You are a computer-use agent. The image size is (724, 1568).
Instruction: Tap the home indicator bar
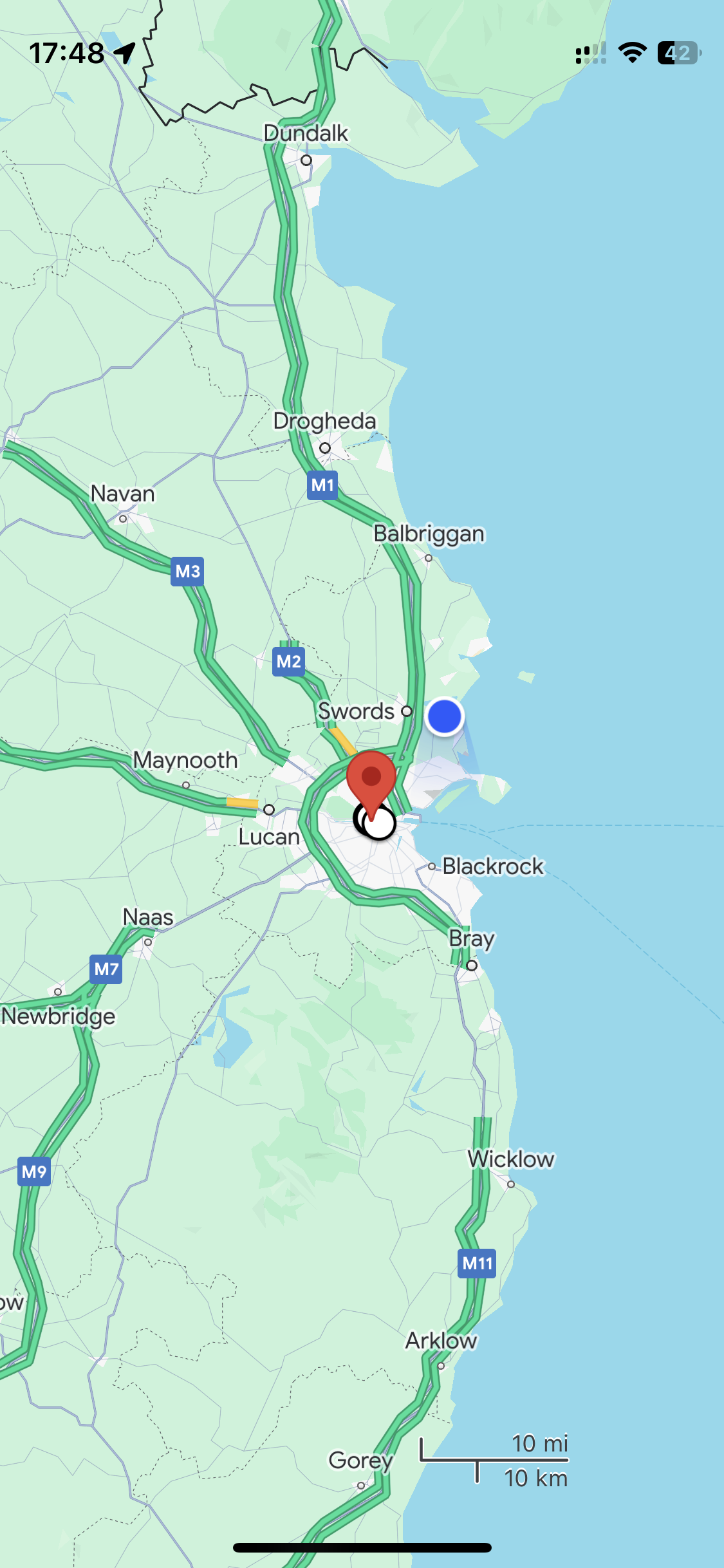point(362,1547)
